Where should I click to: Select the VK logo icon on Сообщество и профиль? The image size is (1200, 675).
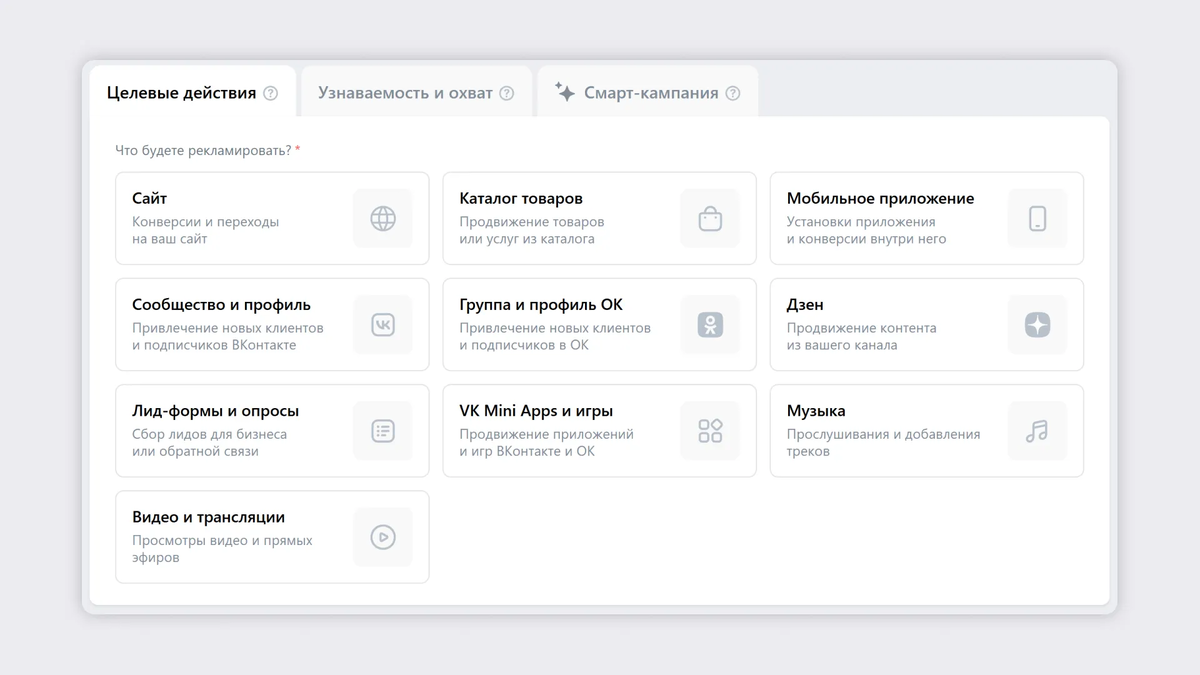point(383,324)
